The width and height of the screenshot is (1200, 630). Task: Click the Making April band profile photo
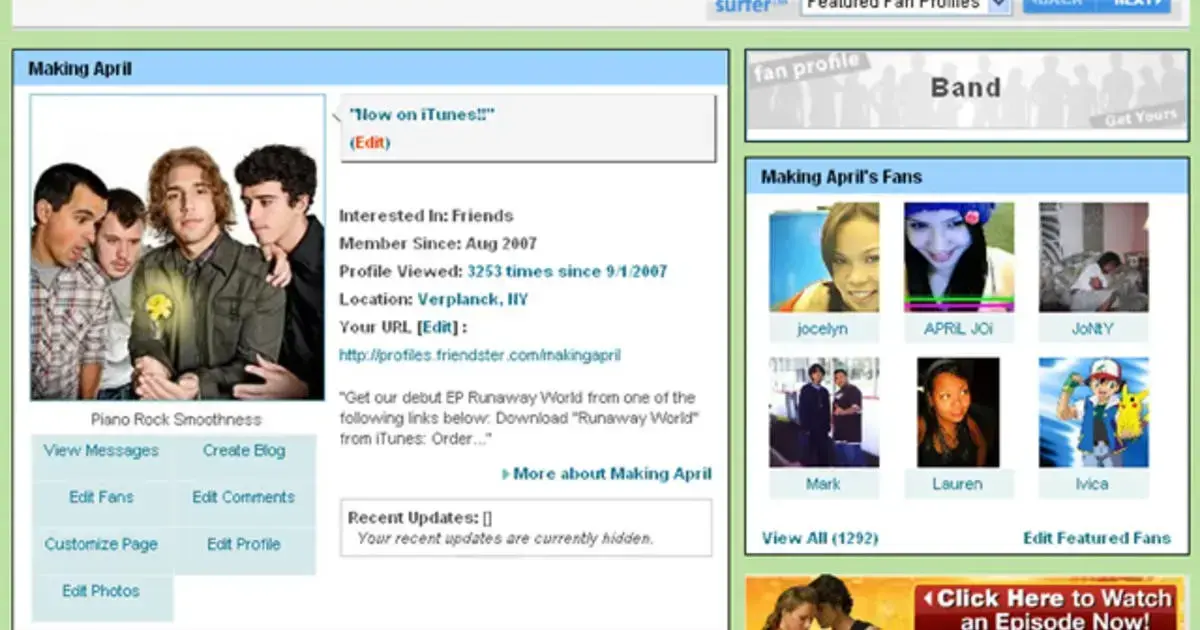pos(177,248)
